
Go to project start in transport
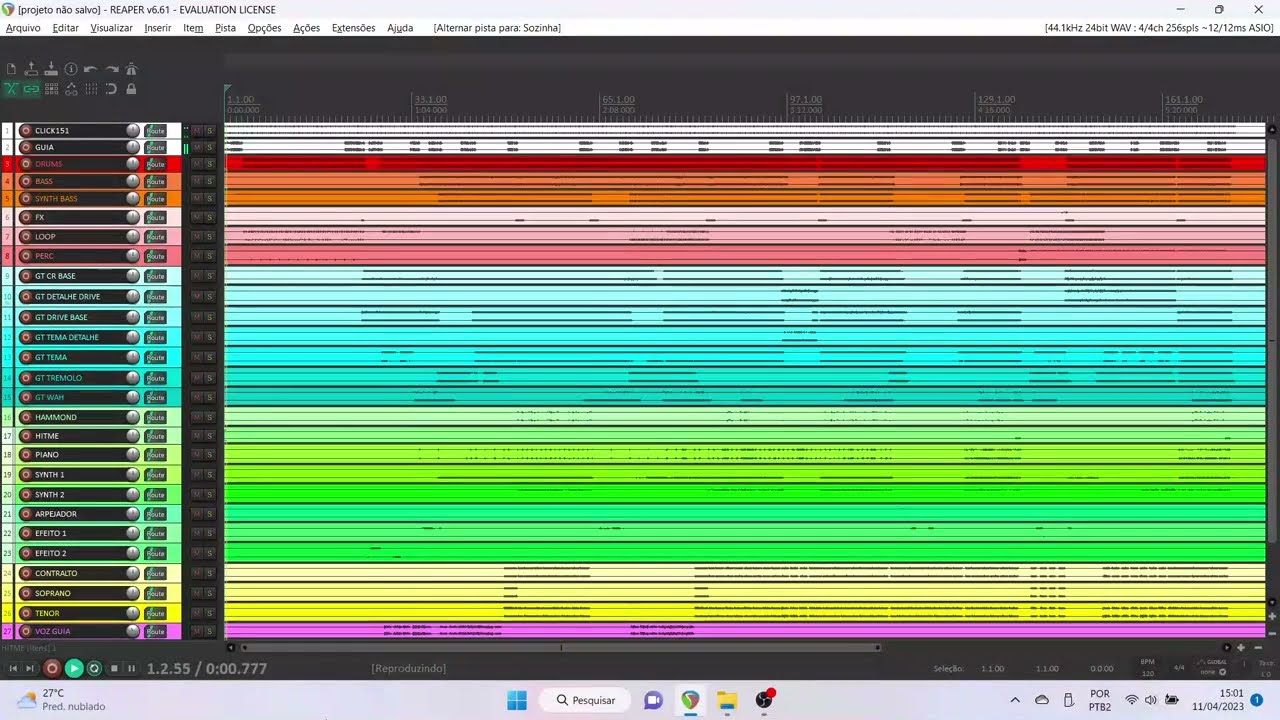(13, 668)
